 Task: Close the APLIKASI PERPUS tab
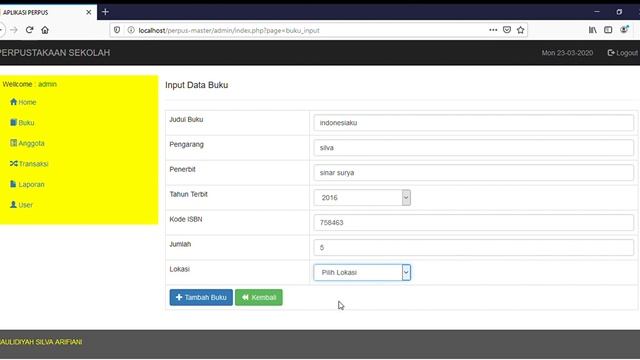coord(89,12)
